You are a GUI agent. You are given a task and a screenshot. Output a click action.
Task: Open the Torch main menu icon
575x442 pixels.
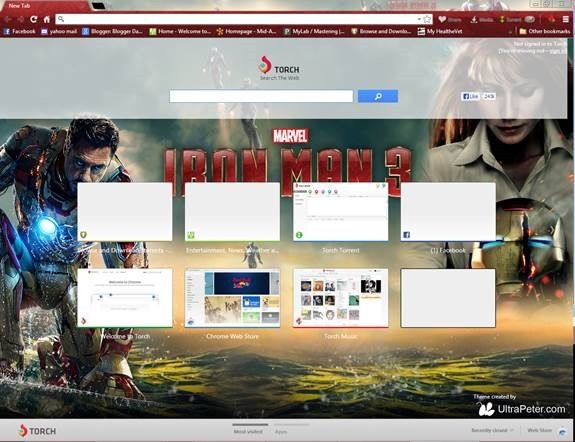tap(566, 19)
